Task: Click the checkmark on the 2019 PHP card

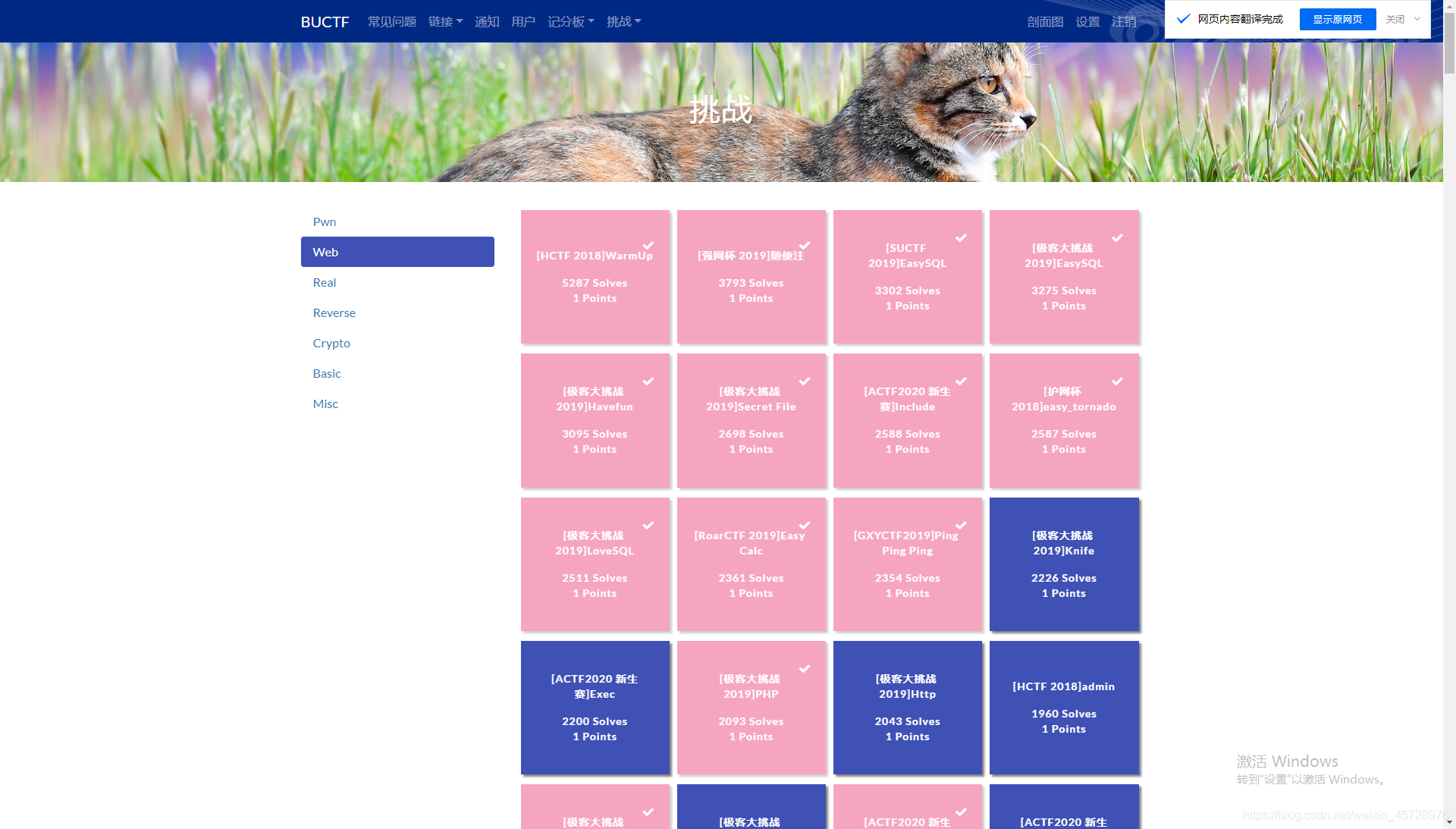Action: (805, 669)
